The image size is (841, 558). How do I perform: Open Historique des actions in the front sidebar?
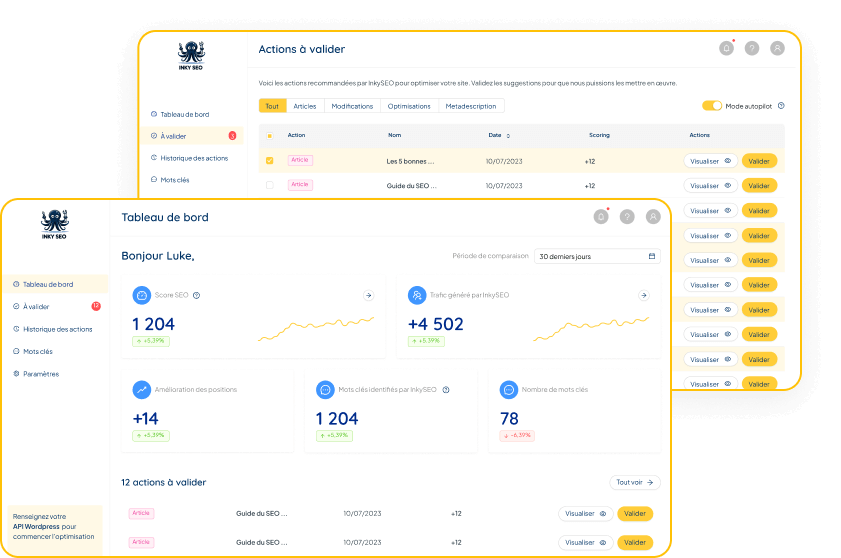tap(58, 329)
